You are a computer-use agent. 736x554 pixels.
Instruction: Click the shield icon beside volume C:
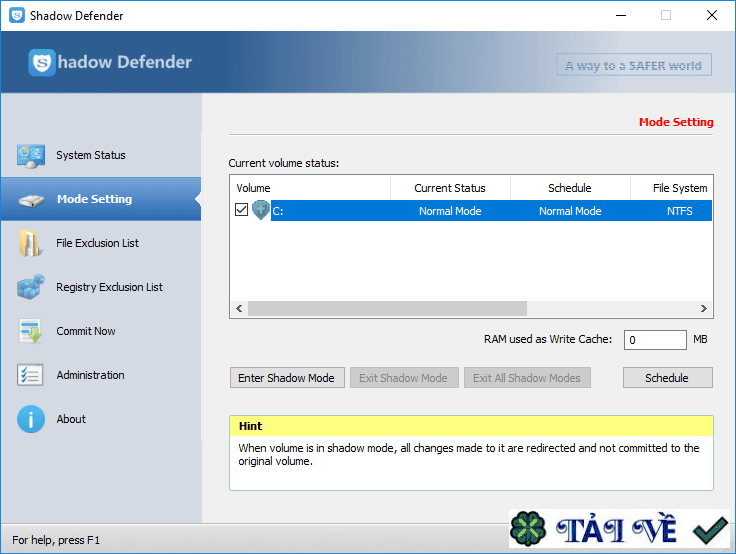point(261,211)
